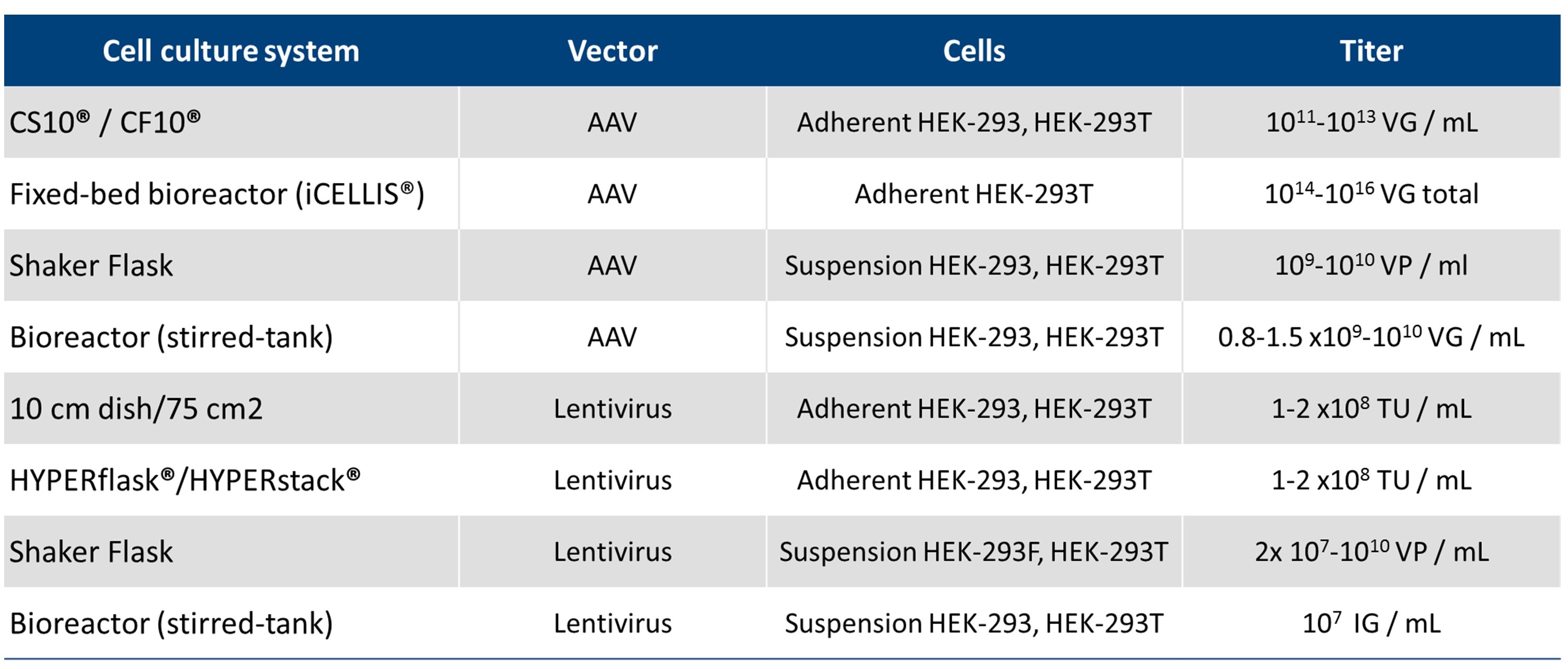Image resolution: width=1568 pixels, height=669 pixels.
Task: Click the "Cell culture system" column header
Action: [x=230, y=51]
